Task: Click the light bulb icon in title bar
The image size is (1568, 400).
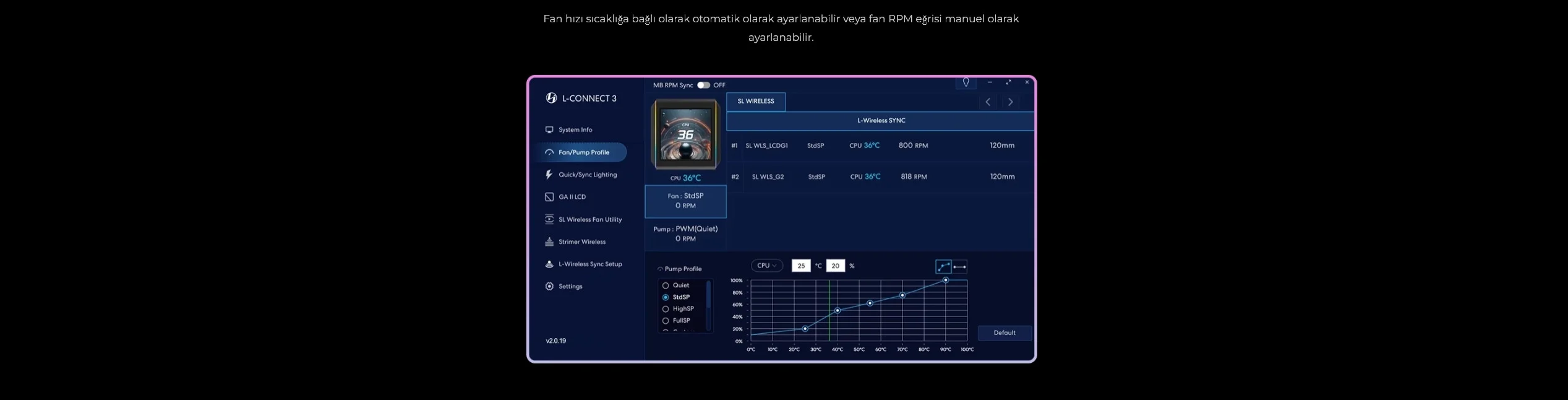Action: click(966, 82)
